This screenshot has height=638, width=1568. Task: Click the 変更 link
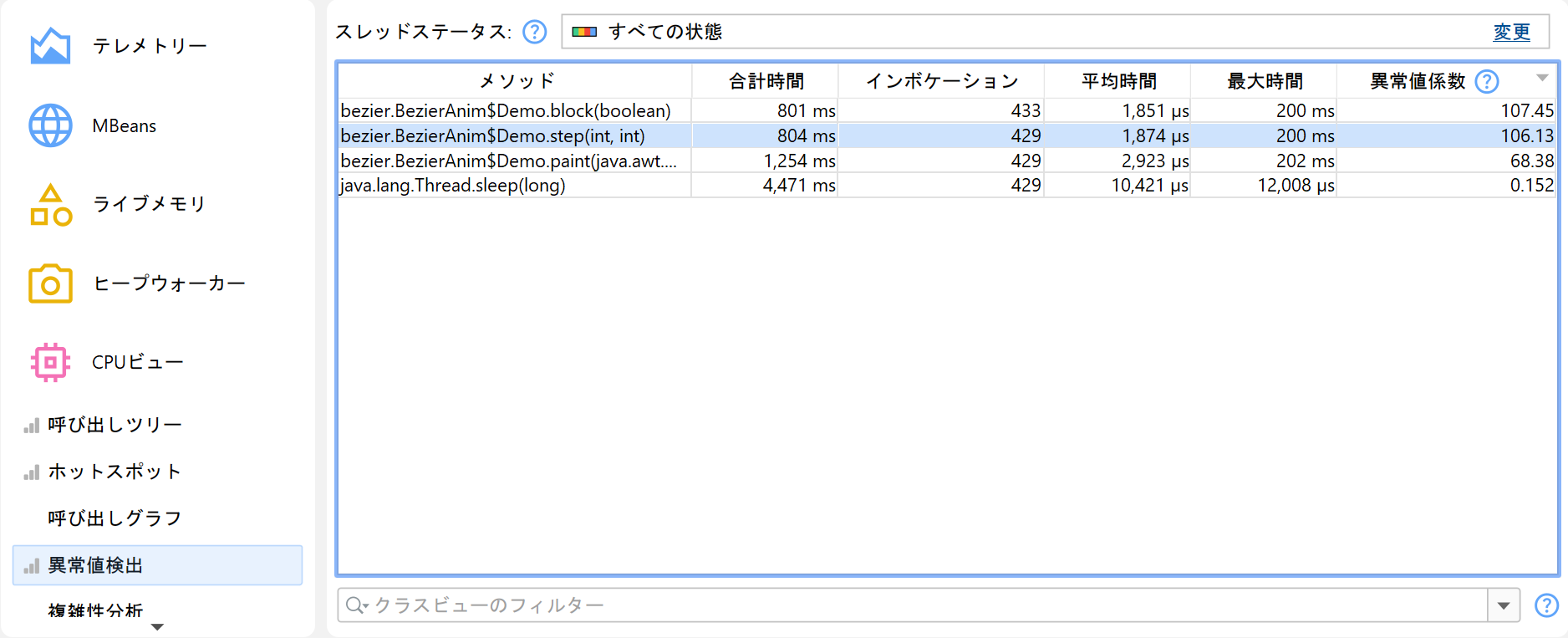[1511, 32]
